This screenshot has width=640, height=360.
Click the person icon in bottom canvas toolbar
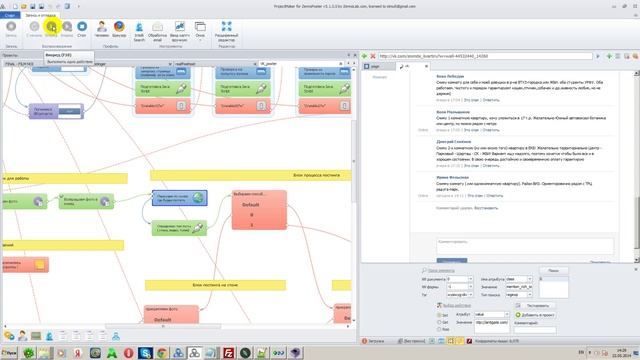tap(22, 336)
